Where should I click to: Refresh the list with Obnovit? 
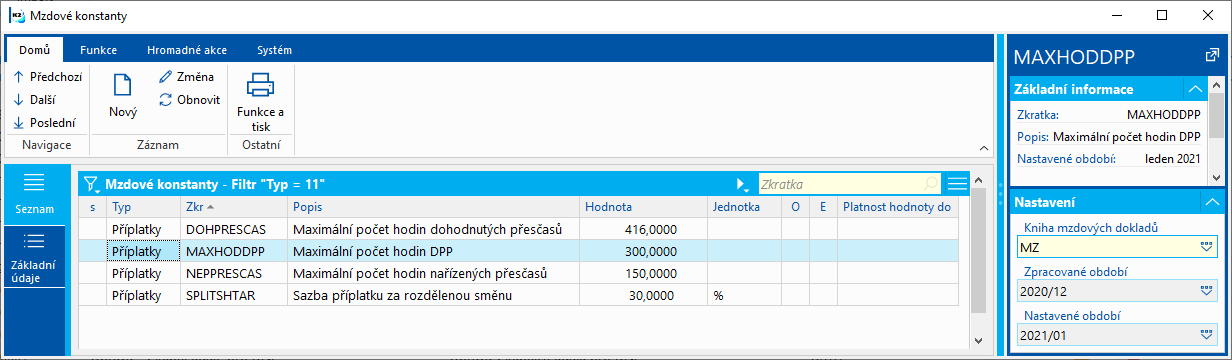[189, 100]
